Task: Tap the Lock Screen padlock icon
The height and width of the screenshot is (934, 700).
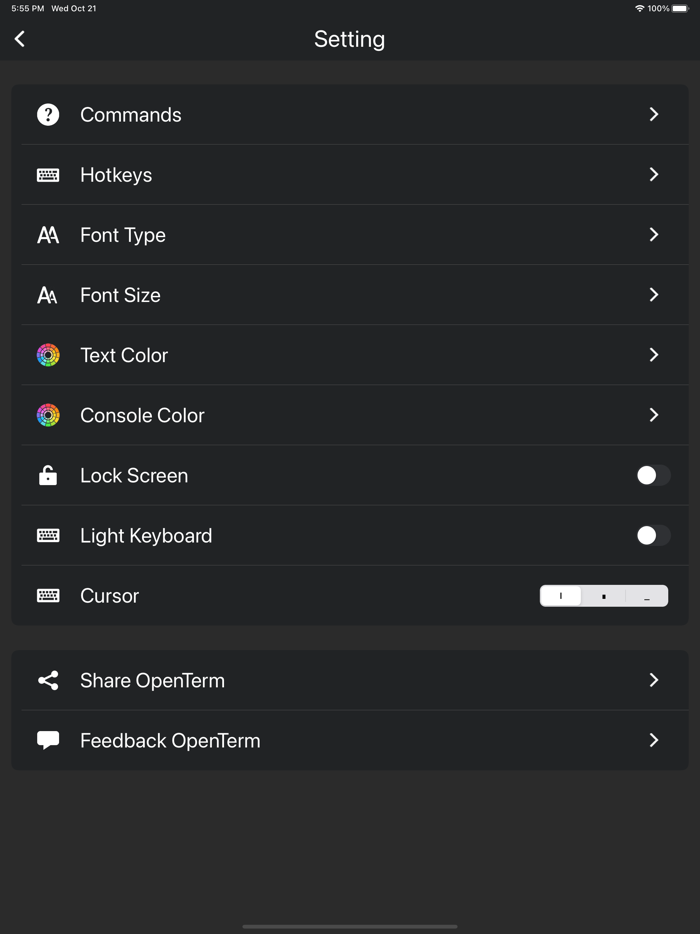Action: (x=48, y=476)
